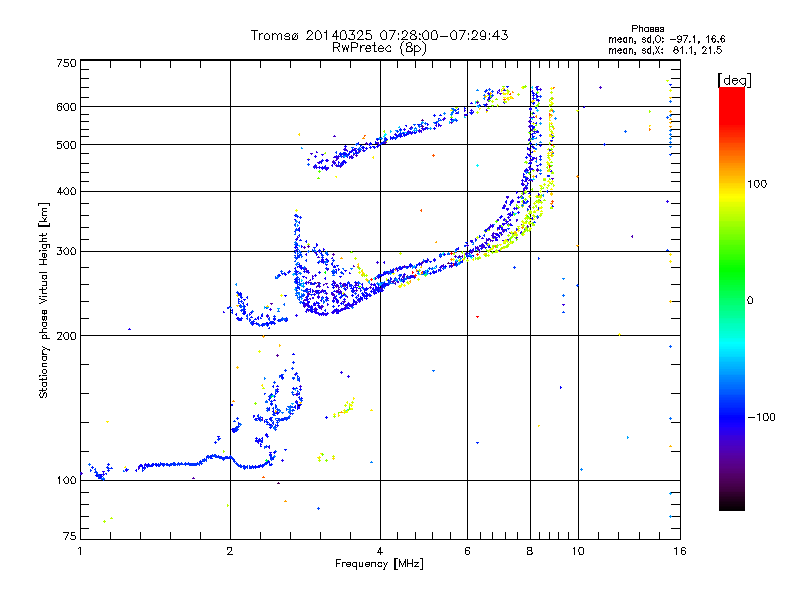The width and height of the screenshot is (800, 600).
Task: Select the 'RwPretec (8p)' subtitle text
Action: point(379,48)
